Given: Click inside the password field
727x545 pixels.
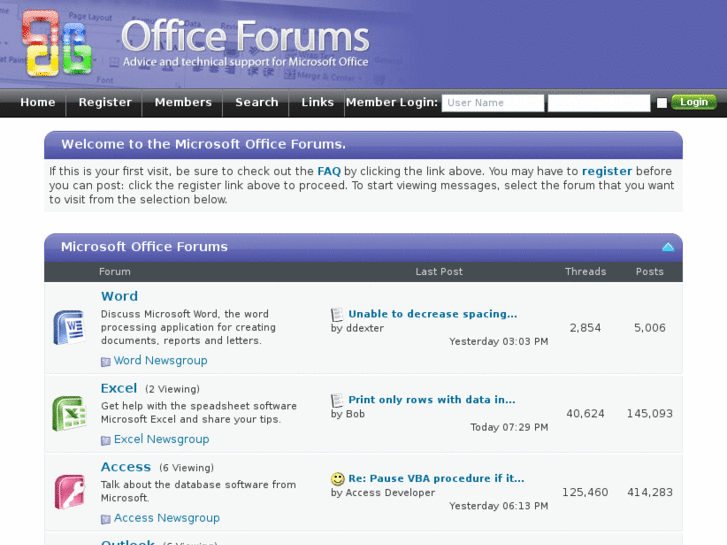Looking at the screenshot, I should point(599,103).
